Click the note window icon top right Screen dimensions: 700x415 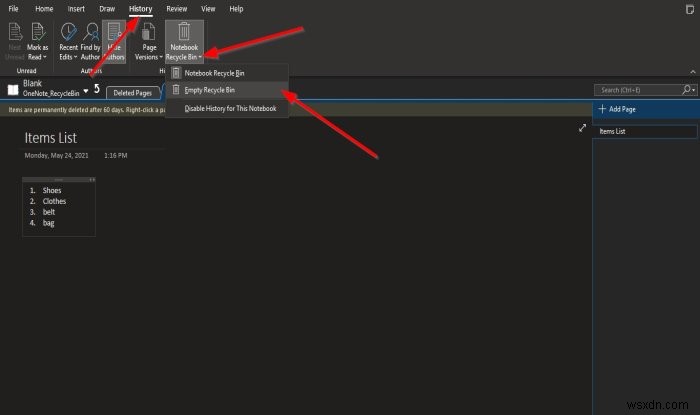[x=690, y=9]
